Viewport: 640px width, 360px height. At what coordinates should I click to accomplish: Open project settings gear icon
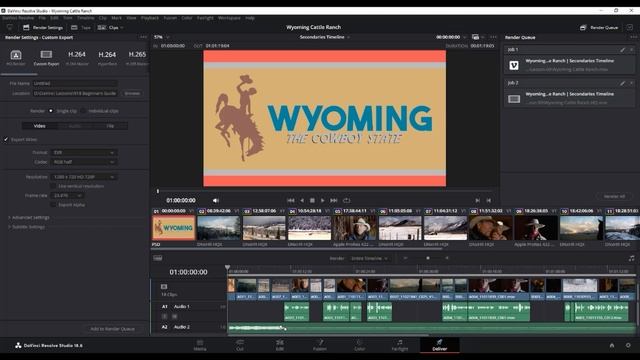click(x=628, y=345)
